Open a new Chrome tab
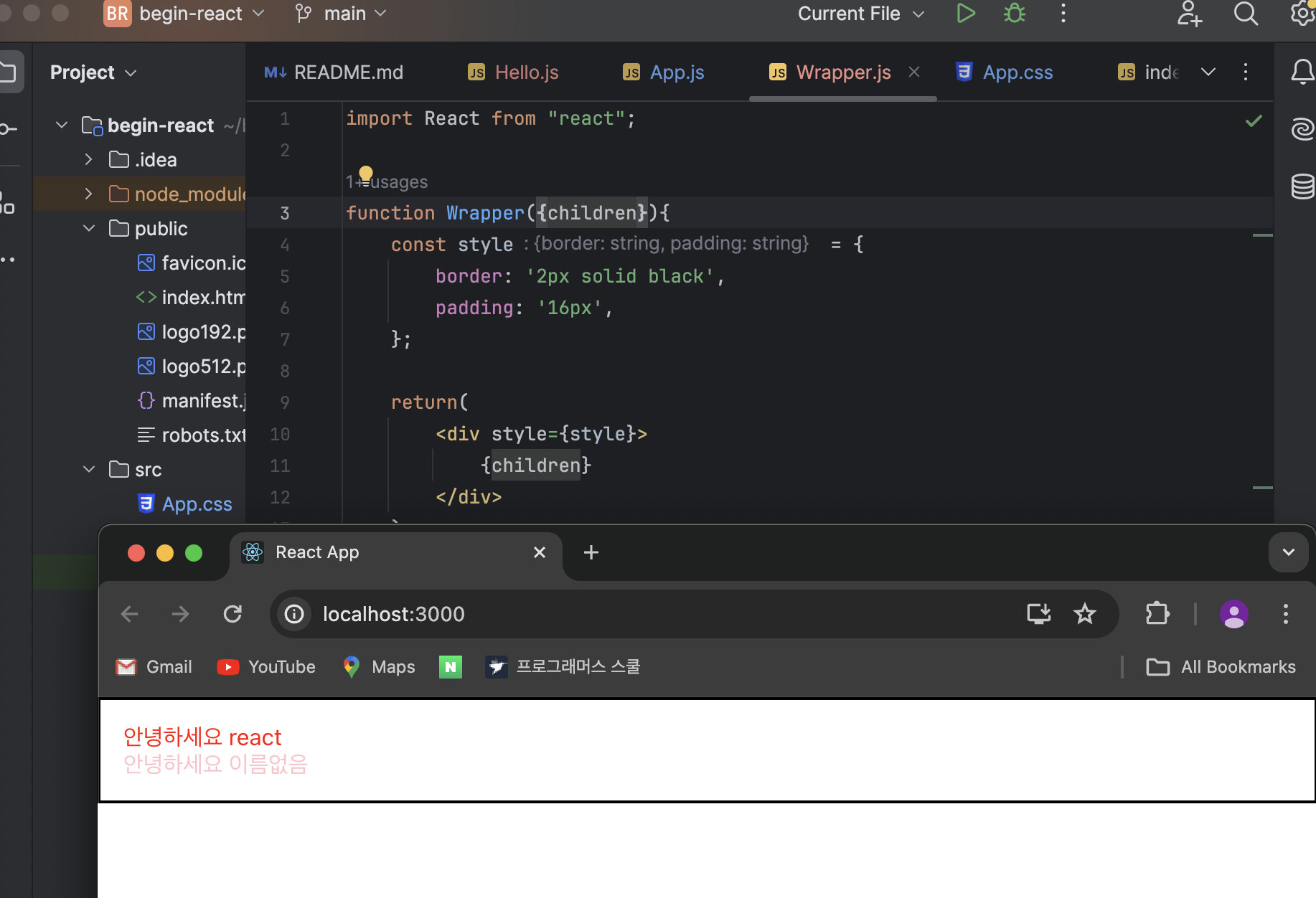This screenshot has height=898, width=1316. click(x=591, y=552)
